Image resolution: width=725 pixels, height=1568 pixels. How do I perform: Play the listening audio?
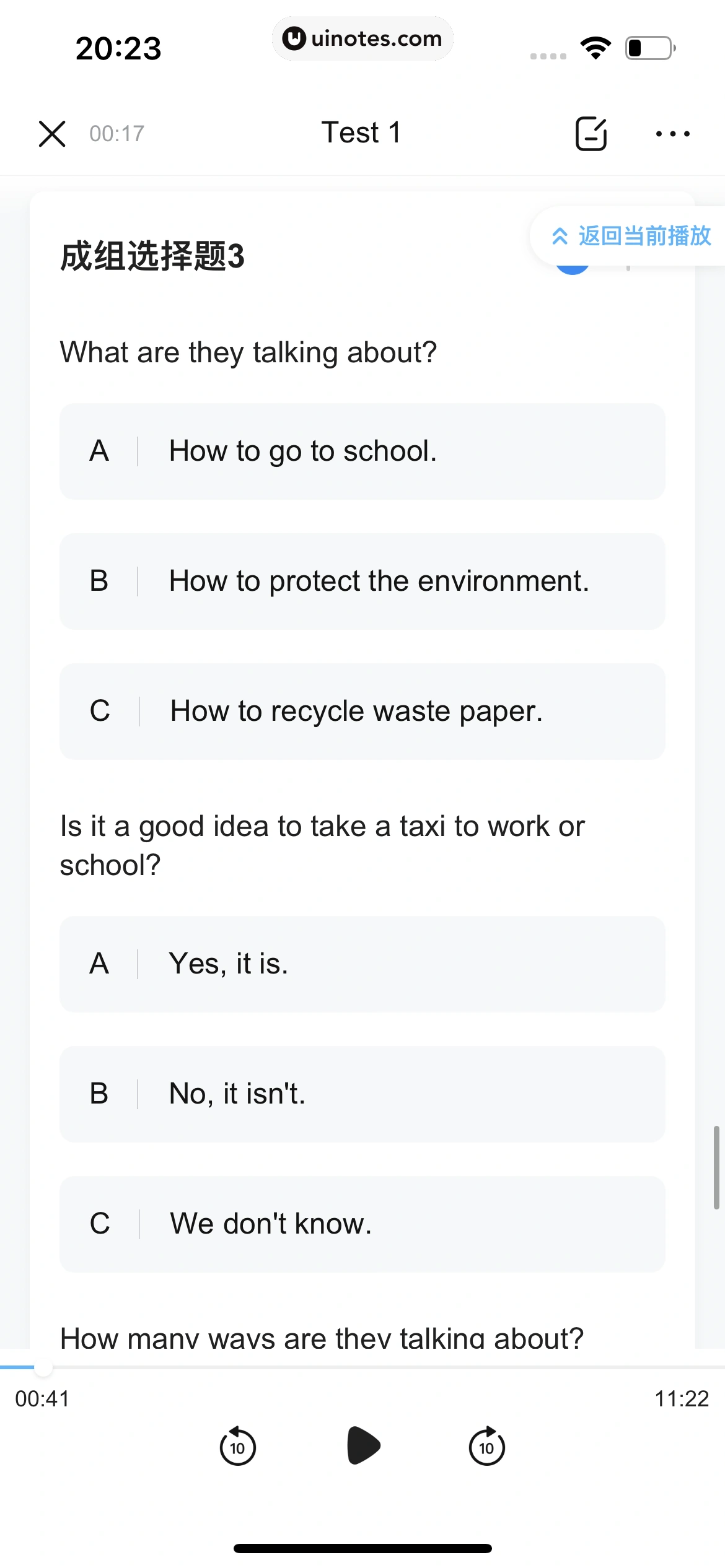point(363,1445)
